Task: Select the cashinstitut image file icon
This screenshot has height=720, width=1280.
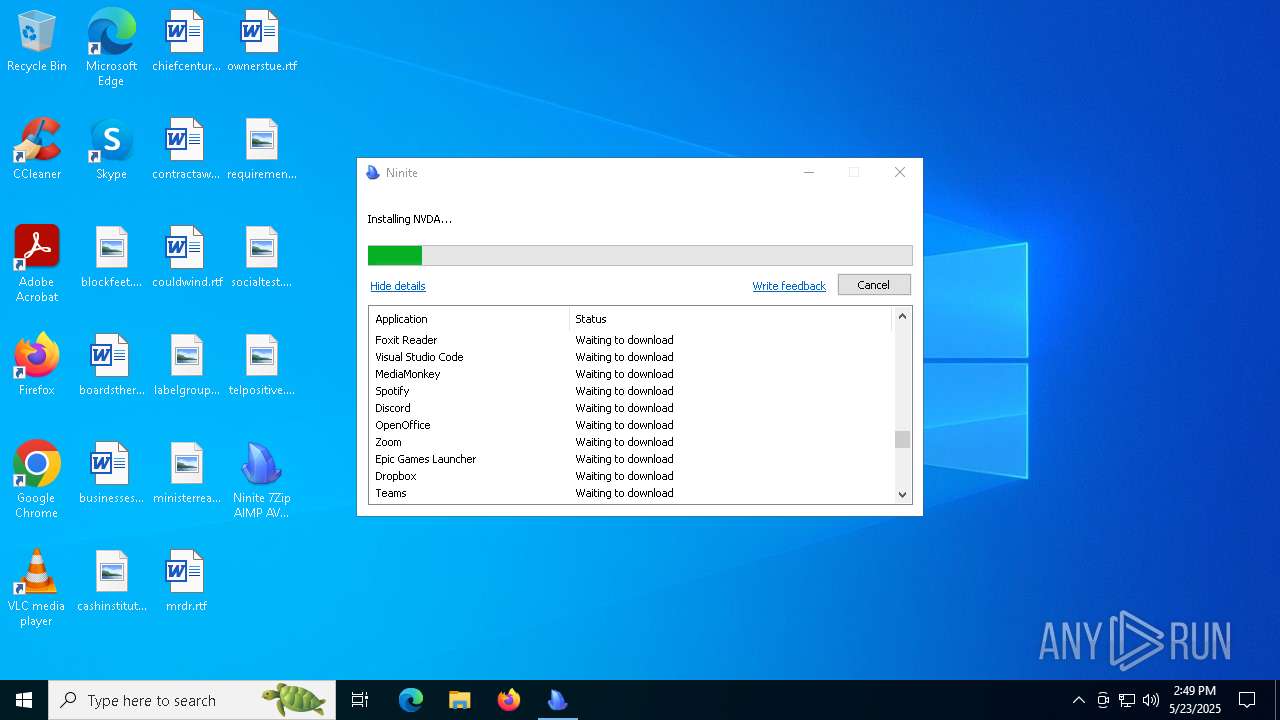Action: [x=111, y=582]
